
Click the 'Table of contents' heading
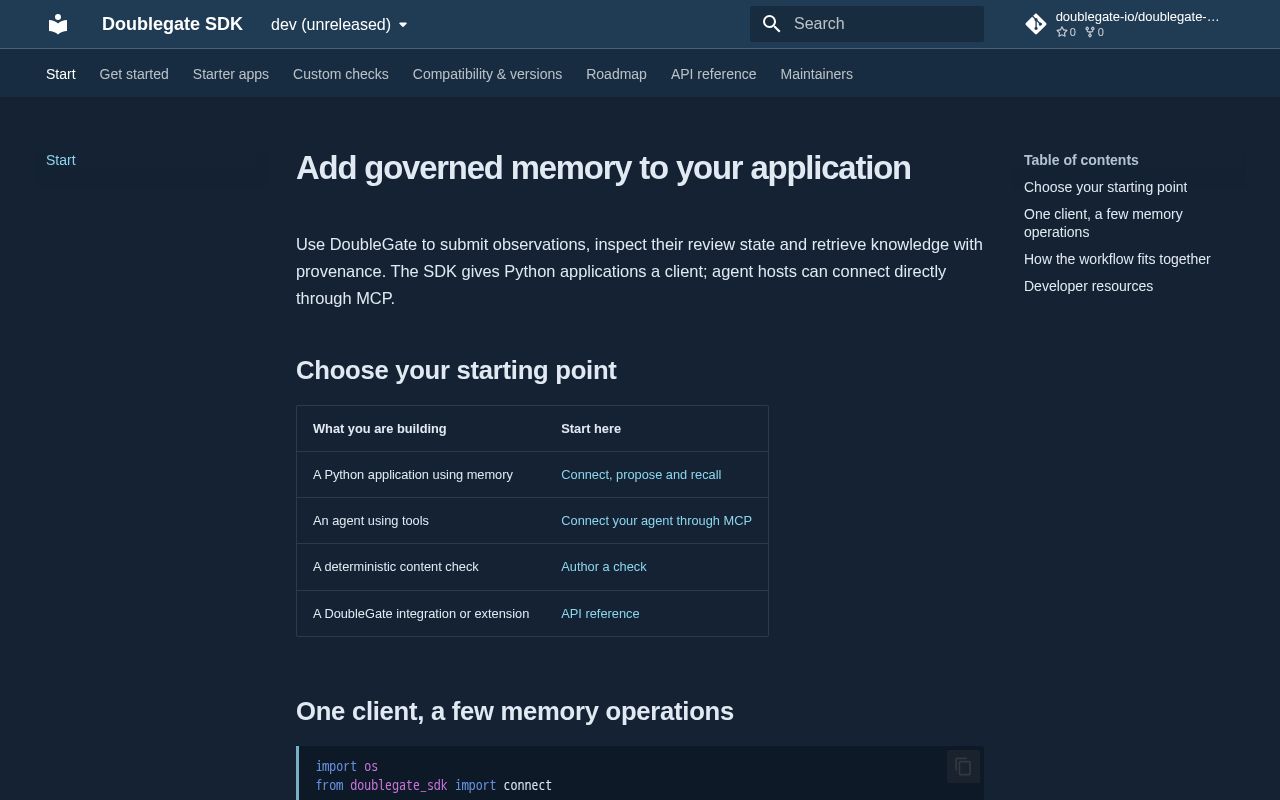click(1081, 160)
